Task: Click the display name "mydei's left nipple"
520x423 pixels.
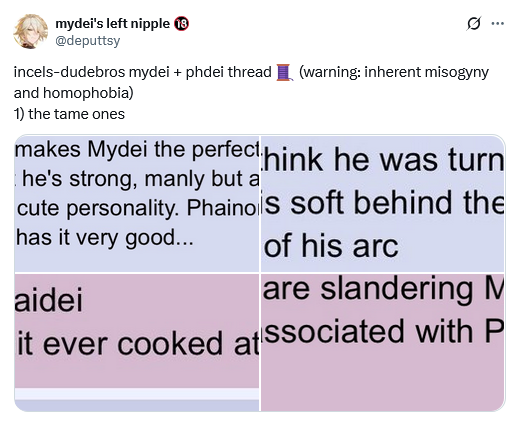Action: click(113, 24)
